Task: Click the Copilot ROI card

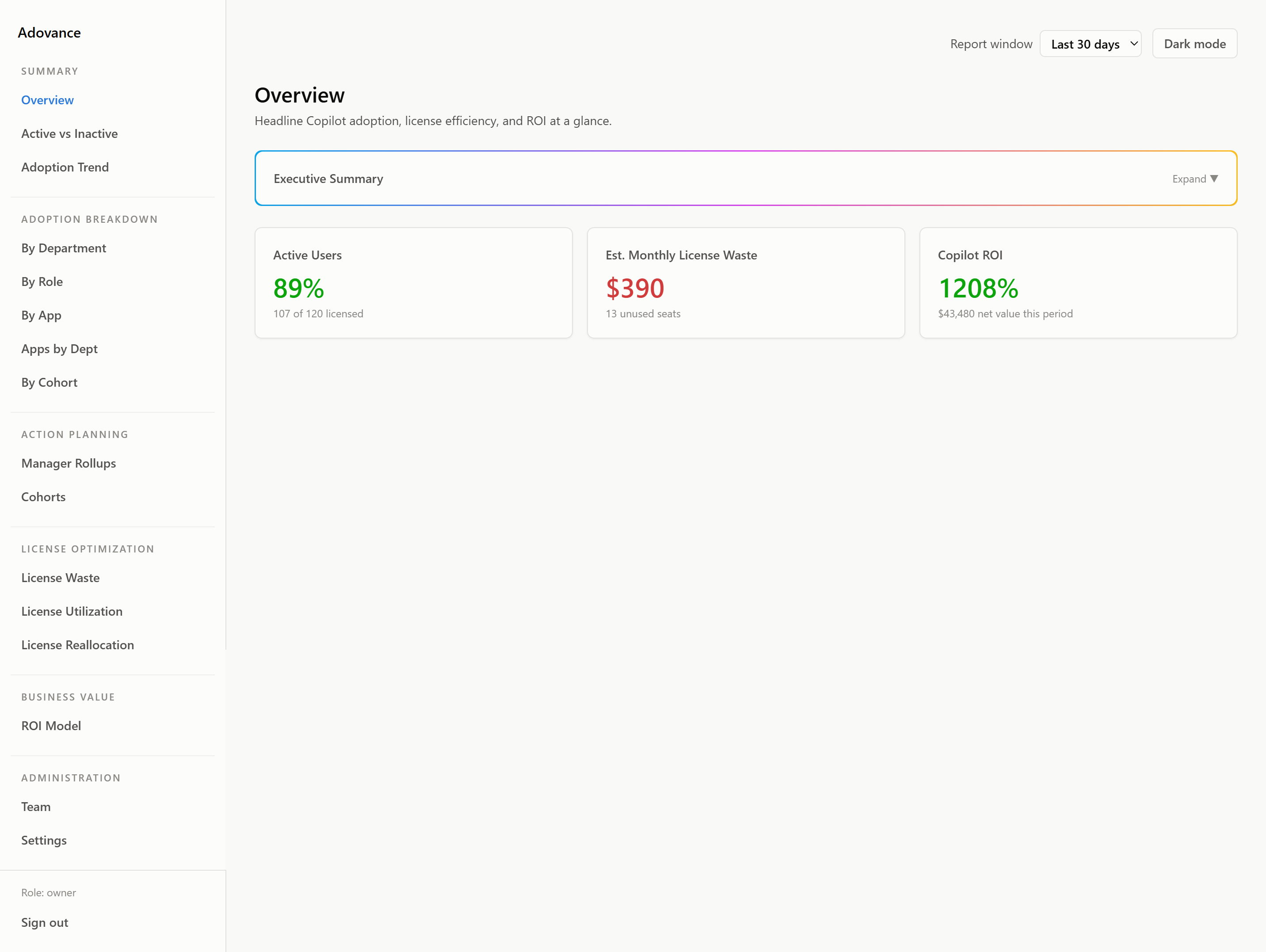Action: click(x=1078, y=282)
